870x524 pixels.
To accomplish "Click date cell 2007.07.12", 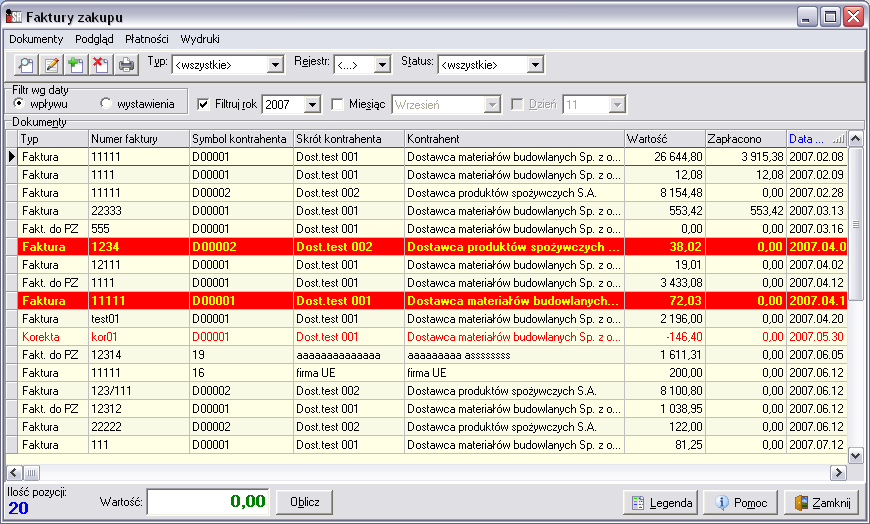I will (x=817, y=445).
